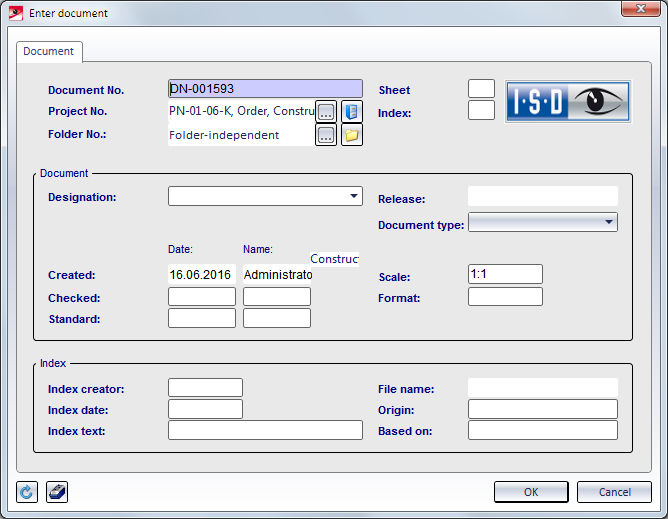The height and width of the screenshot is (519, 668).
Task: Click the Checked date field
Action: coord(201,297)
